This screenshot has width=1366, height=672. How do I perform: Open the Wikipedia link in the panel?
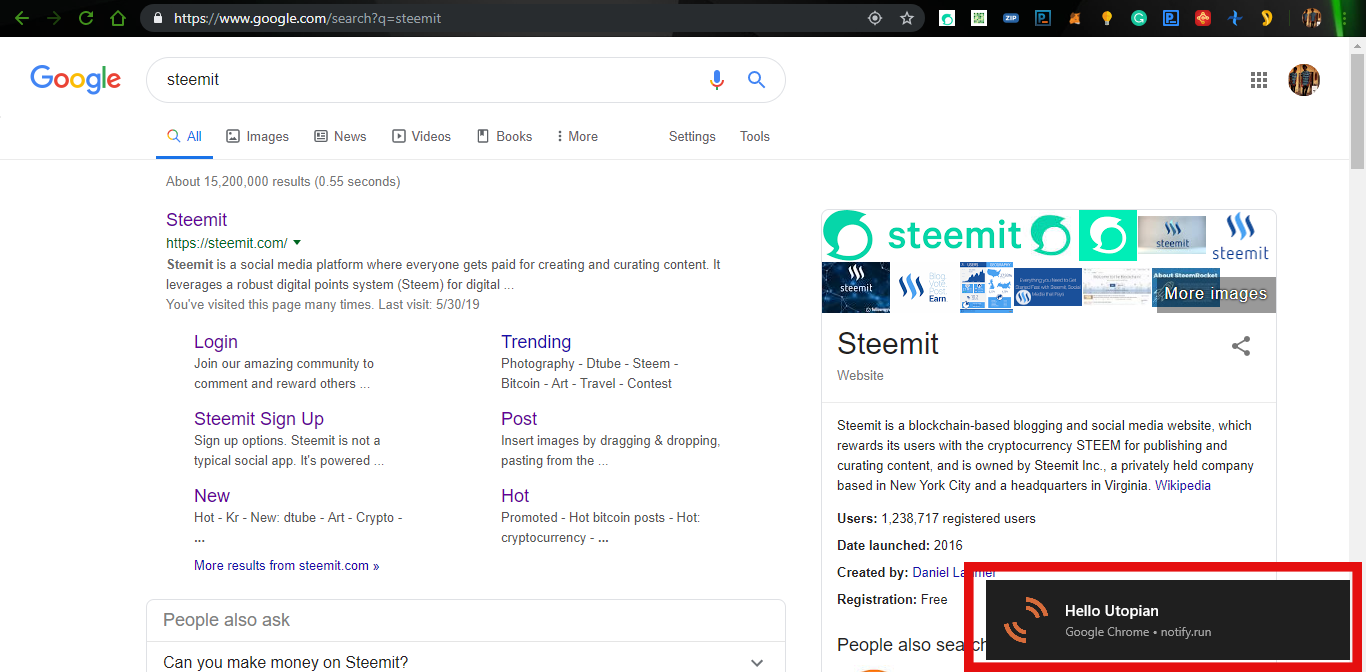1183,485
